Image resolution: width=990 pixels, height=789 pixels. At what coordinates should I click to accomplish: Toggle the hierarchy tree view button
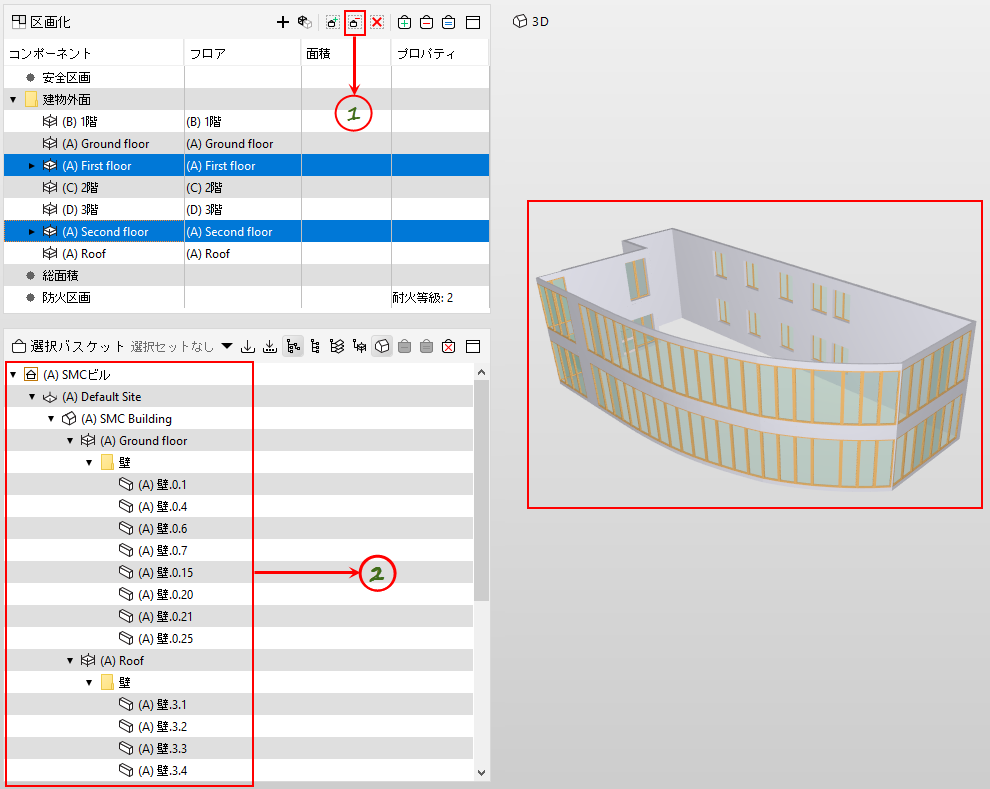[293, 346]
